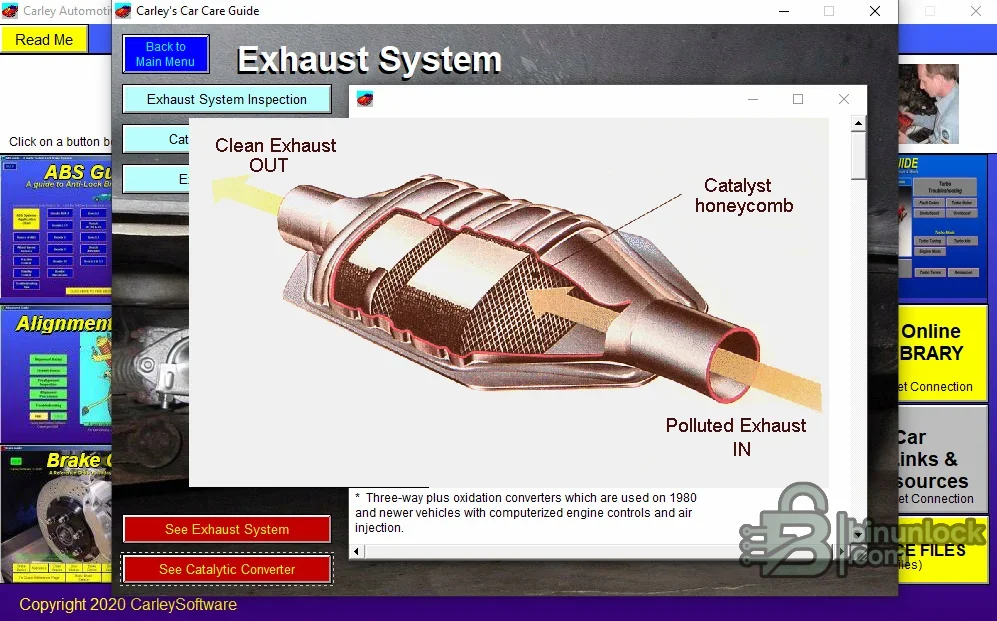Screen dimensions: 997x621
Task: Open the Brake guide thumbnail in background
Action: (x=56, y=514)
